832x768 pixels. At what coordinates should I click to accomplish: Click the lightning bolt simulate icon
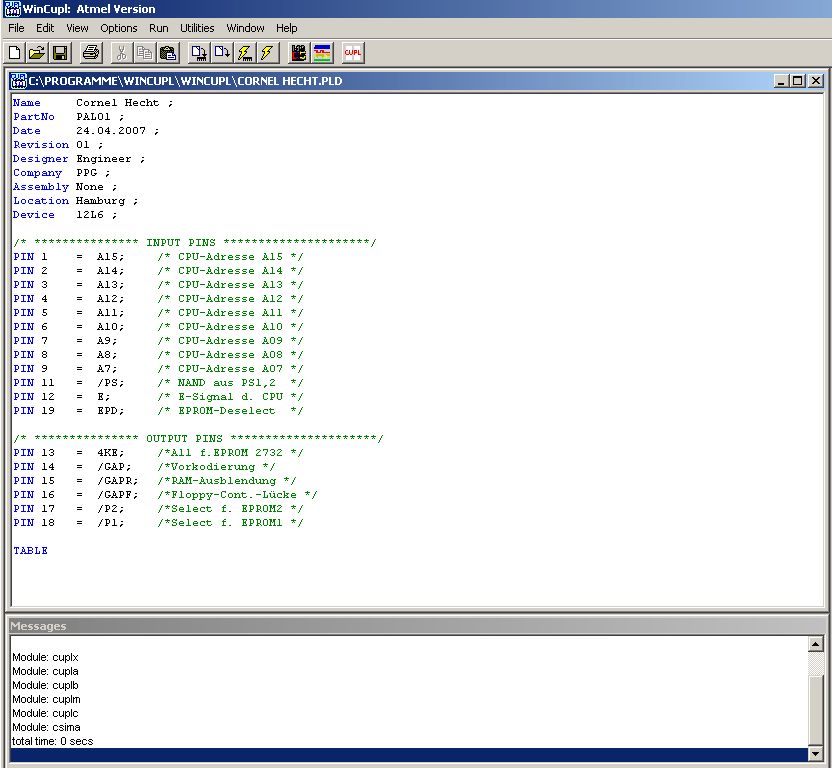point(267,52)
